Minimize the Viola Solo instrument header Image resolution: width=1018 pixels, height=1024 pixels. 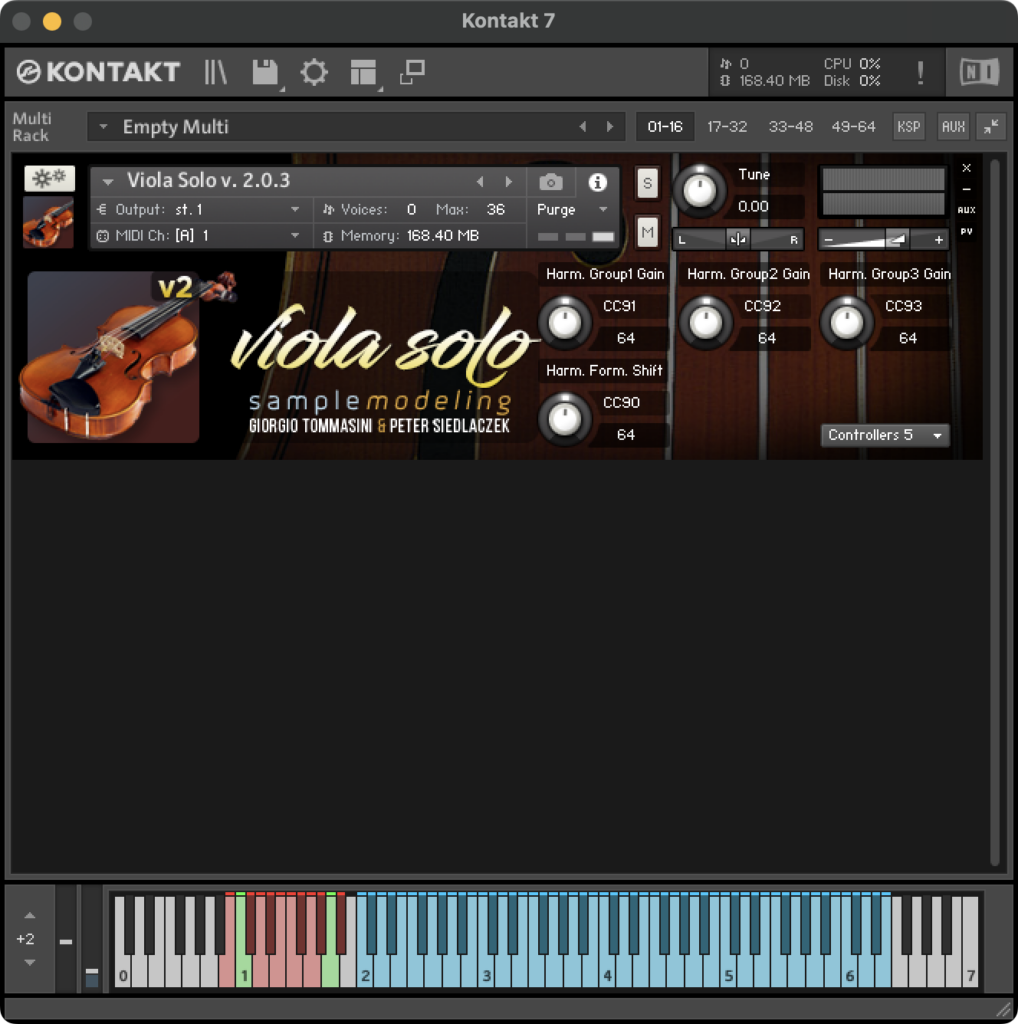pyautogui.click(x=966, y=189)
